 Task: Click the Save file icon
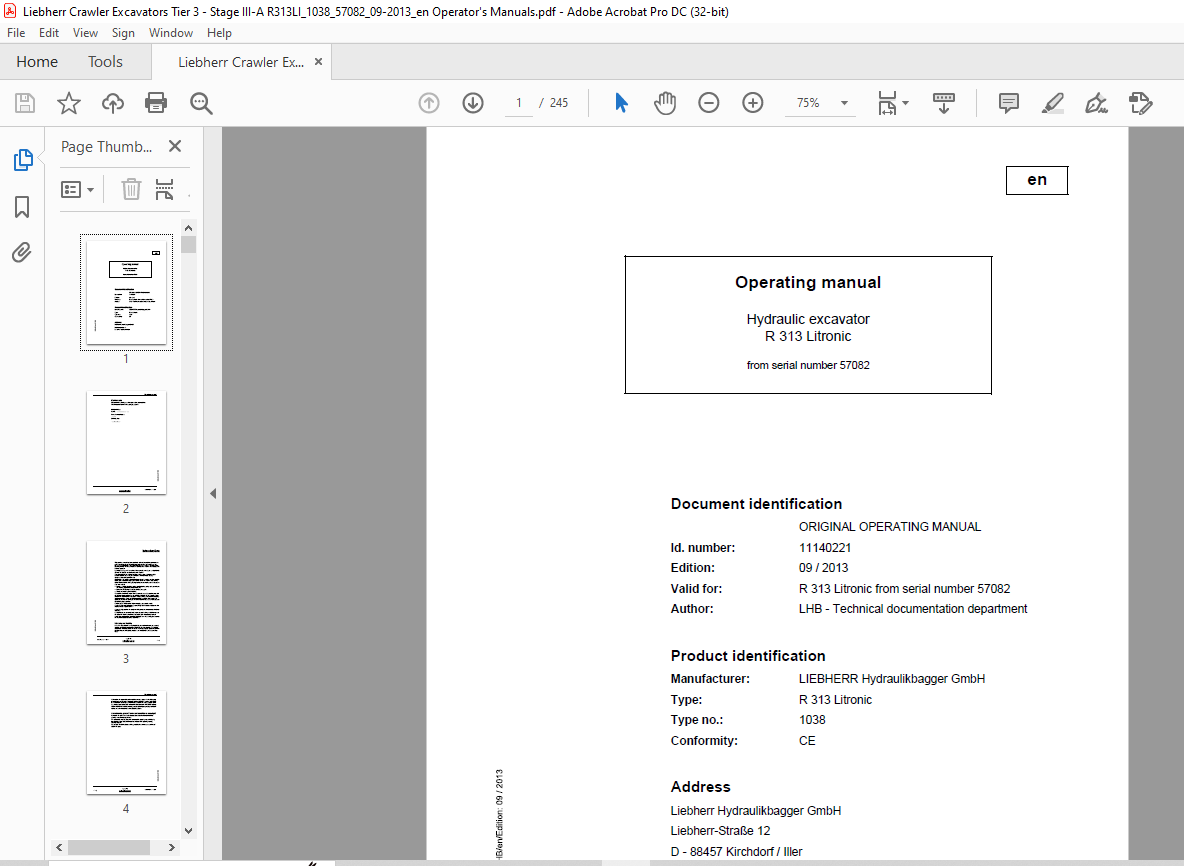[25, 103]
